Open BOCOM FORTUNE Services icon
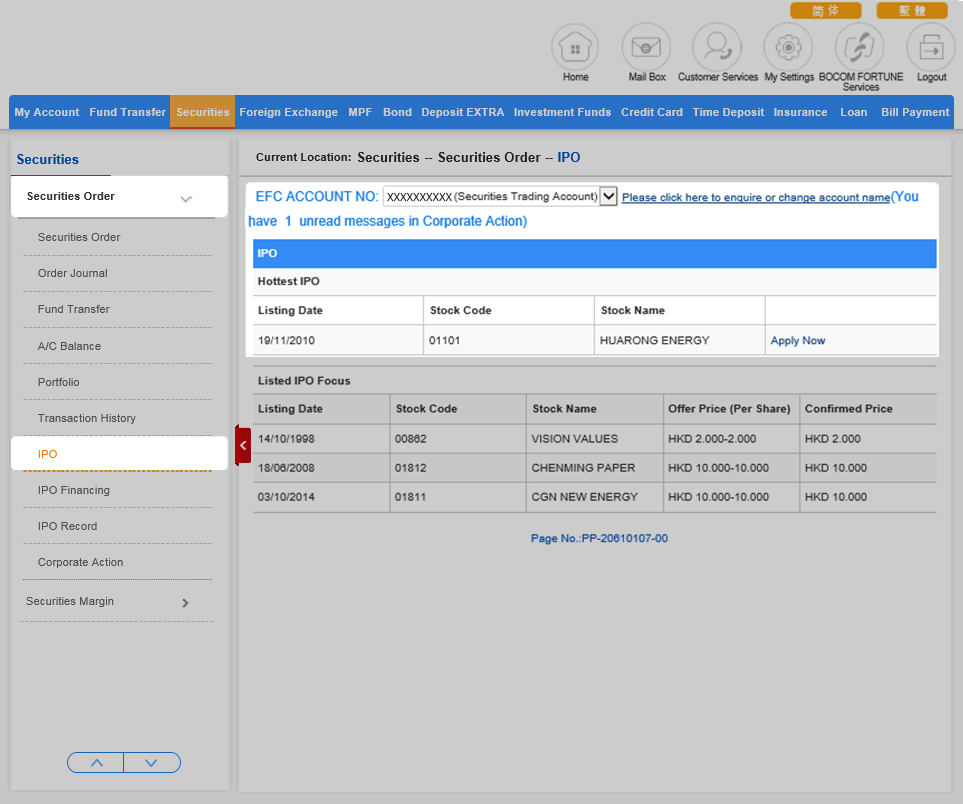 860,47
